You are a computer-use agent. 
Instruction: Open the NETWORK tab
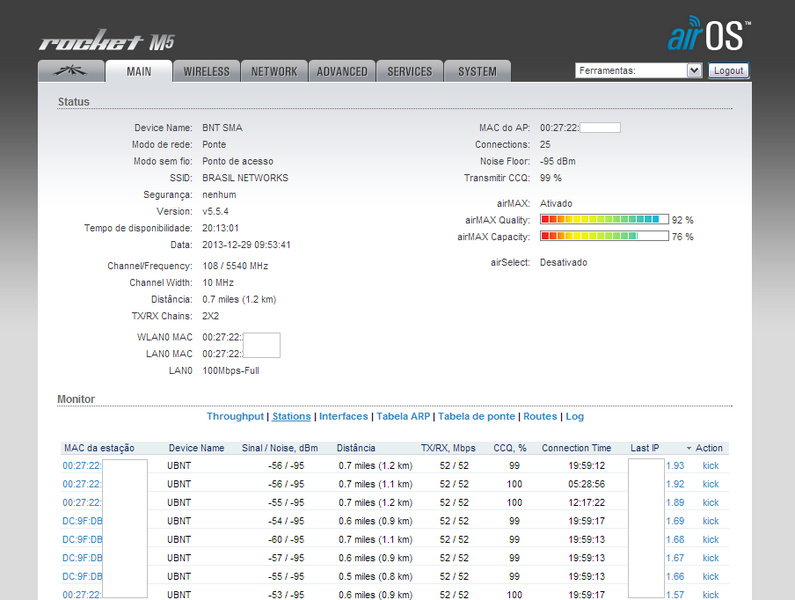pyautogui.click(x=274, y=71)
